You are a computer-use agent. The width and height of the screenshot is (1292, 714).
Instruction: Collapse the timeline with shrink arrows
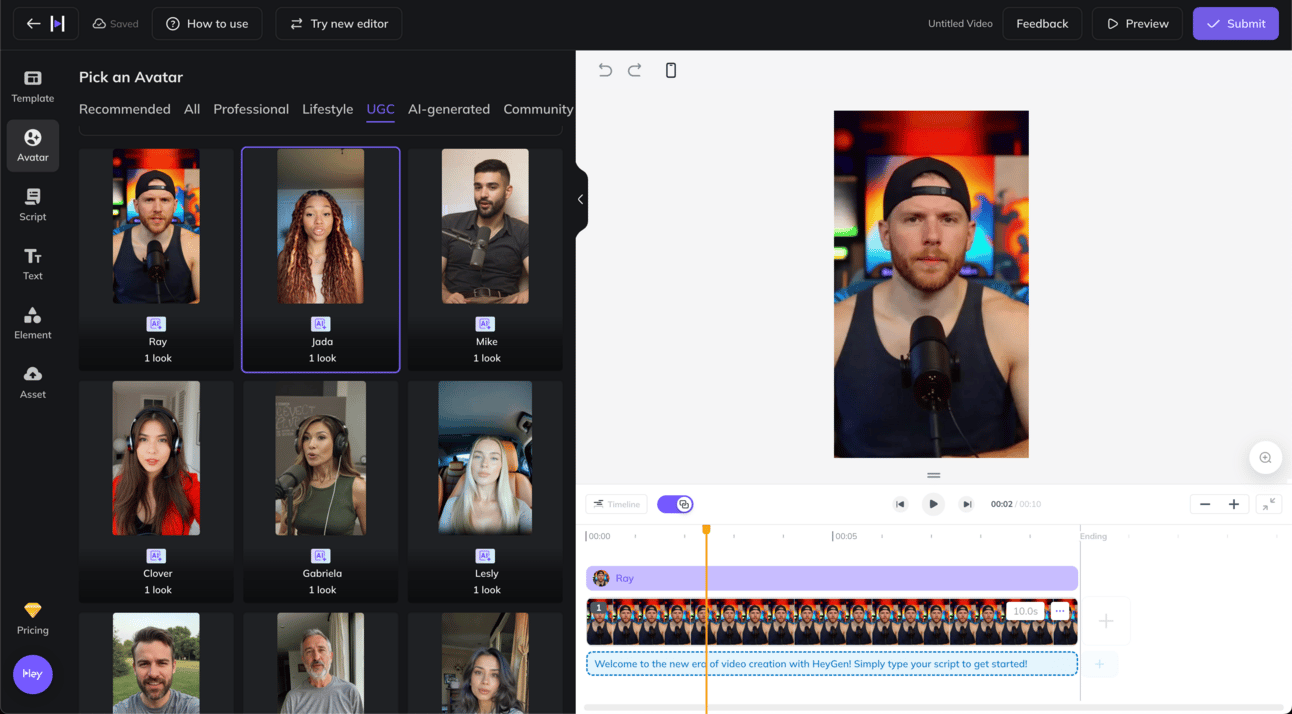[x=1269, y=504]
